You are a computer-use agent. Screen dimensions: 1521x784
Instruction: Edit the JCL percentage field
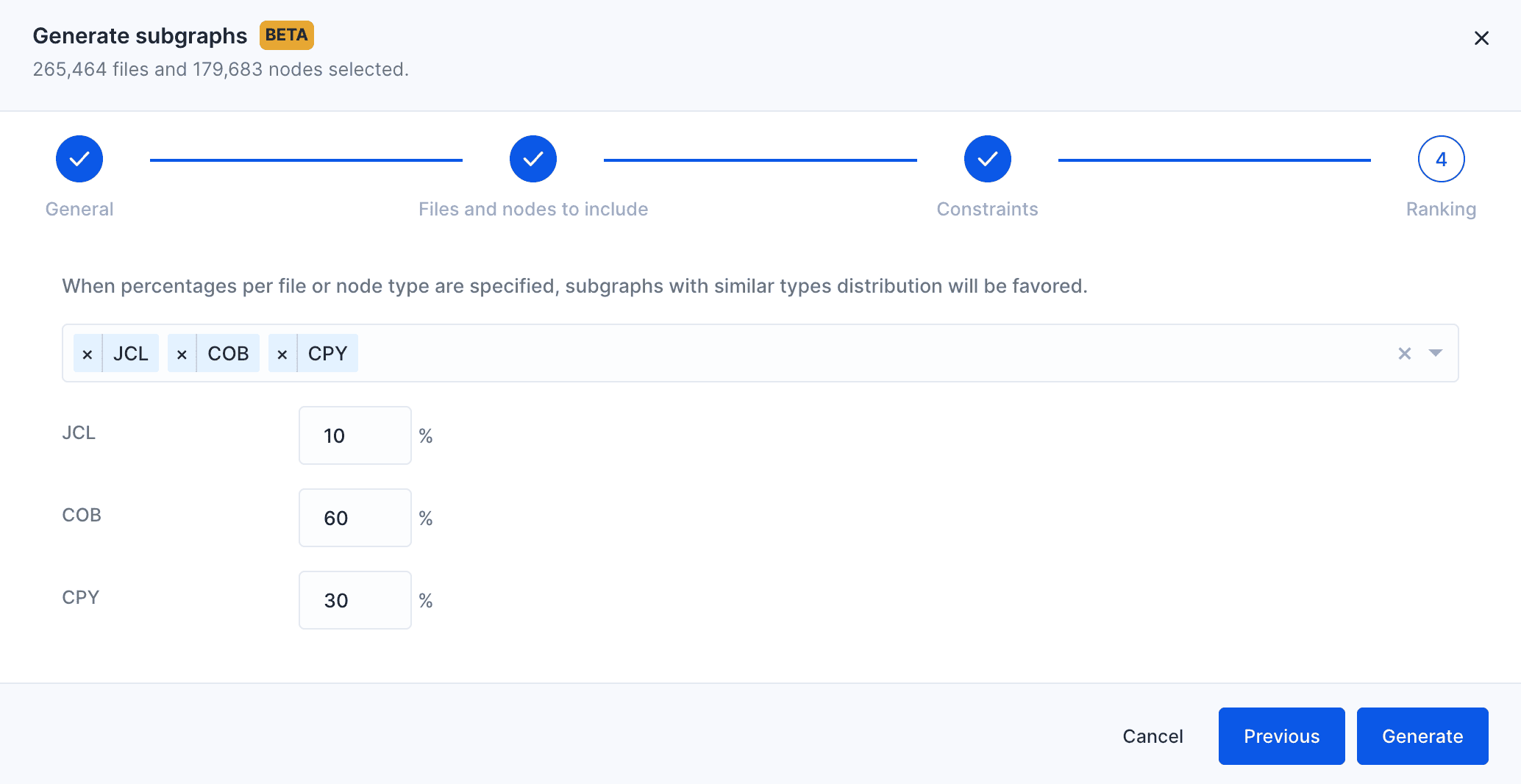point(355,435)
